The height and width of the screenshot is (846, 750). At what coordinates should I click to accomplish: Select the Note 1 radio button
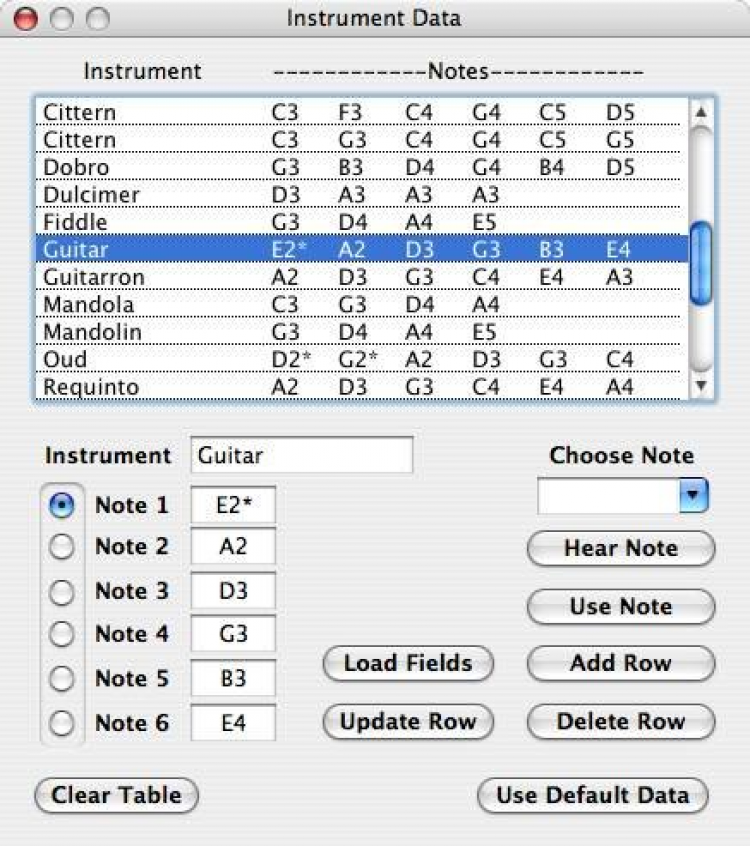click(62, 506)
